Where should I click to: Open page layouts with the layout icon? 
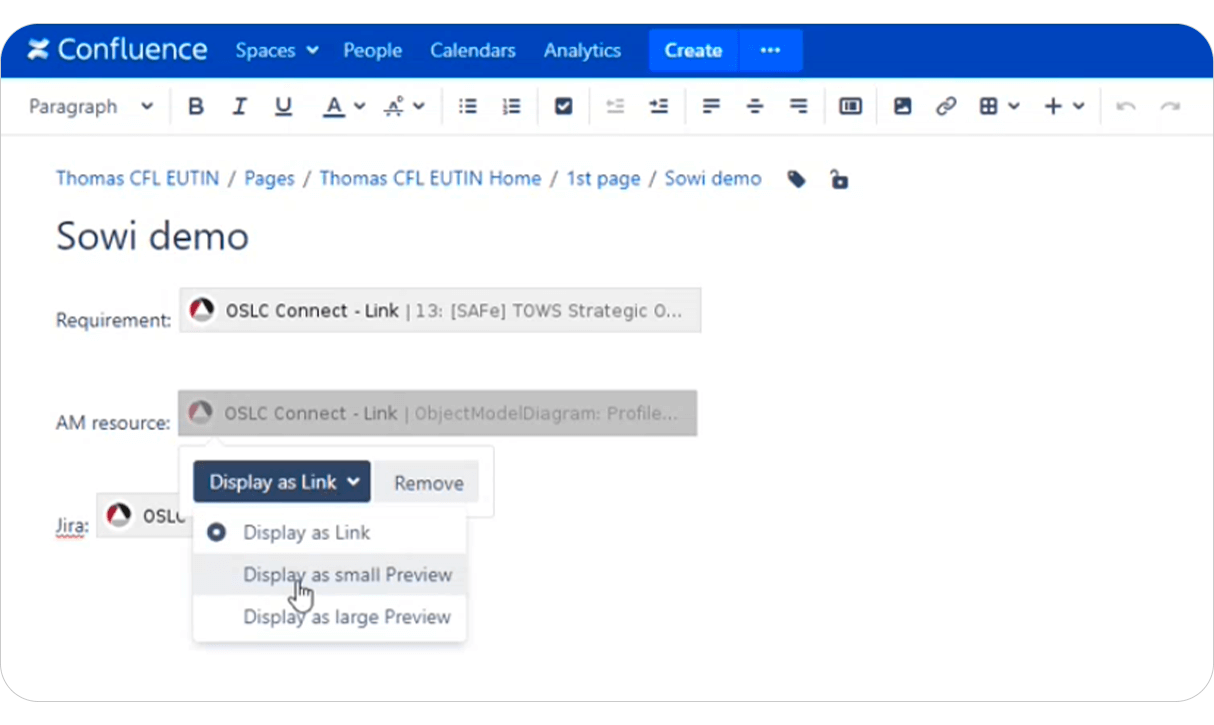pyautogui.click(x=850, y=106)
